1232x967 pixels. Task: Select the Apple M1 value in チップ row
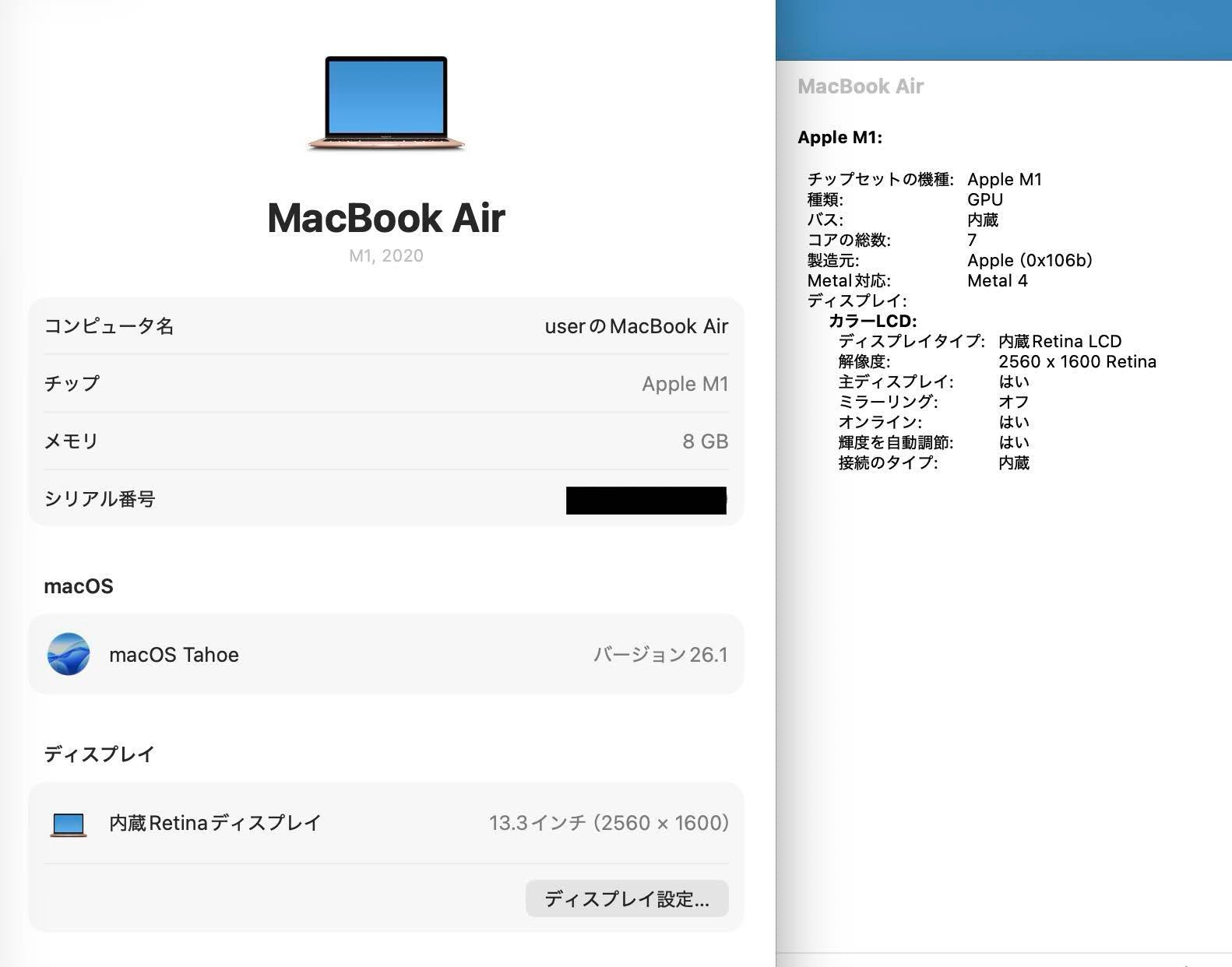(685, 384)
